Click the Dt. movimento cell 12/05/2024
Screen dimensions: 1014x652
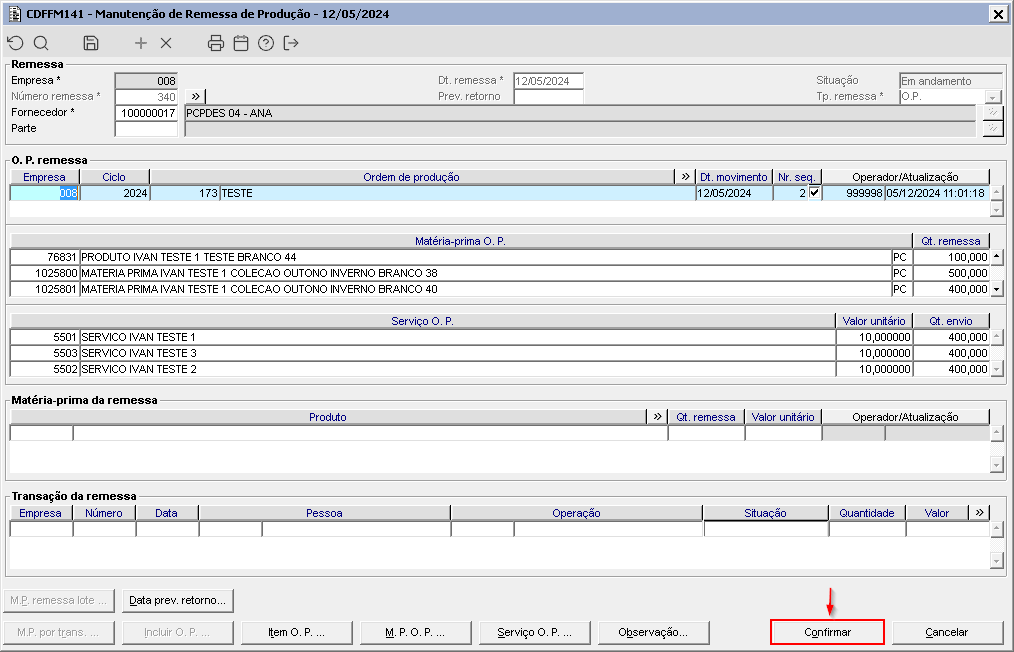click(734, 193)
